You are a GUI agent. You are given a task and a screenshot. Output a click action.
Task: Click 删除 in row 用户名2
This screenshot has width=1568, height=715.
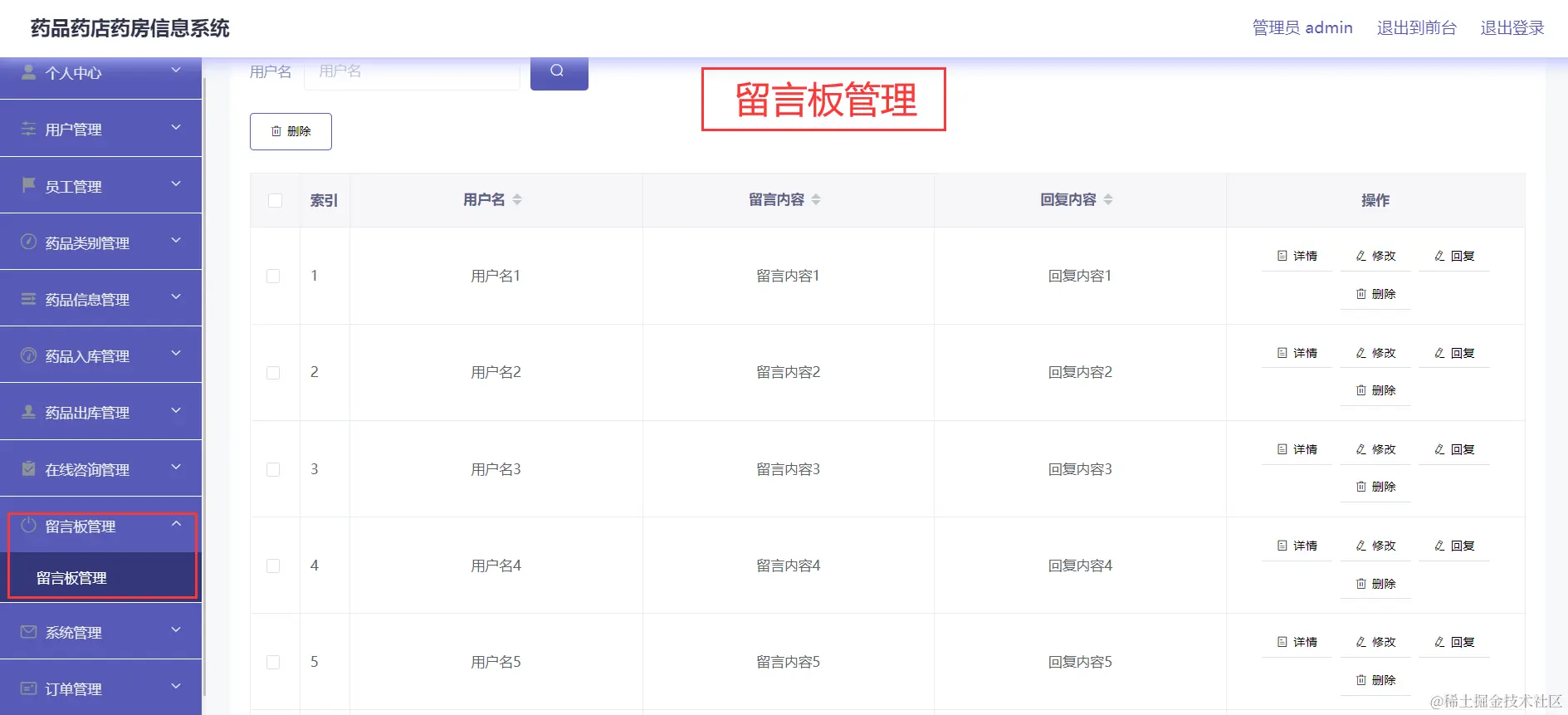pyautogui.click(x=1375, y=390)
